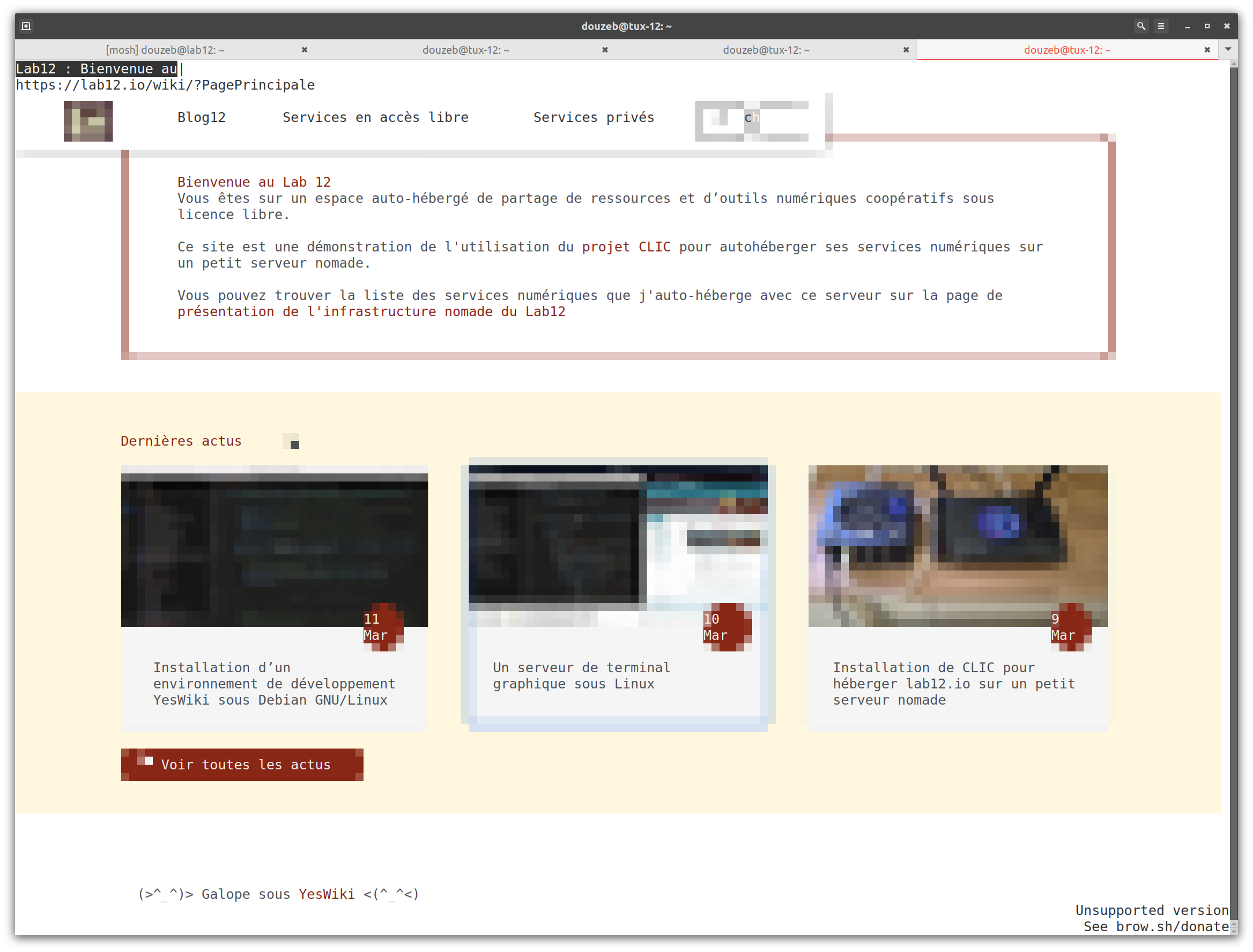Click the new tab icon in the title bar

point(26,26)
